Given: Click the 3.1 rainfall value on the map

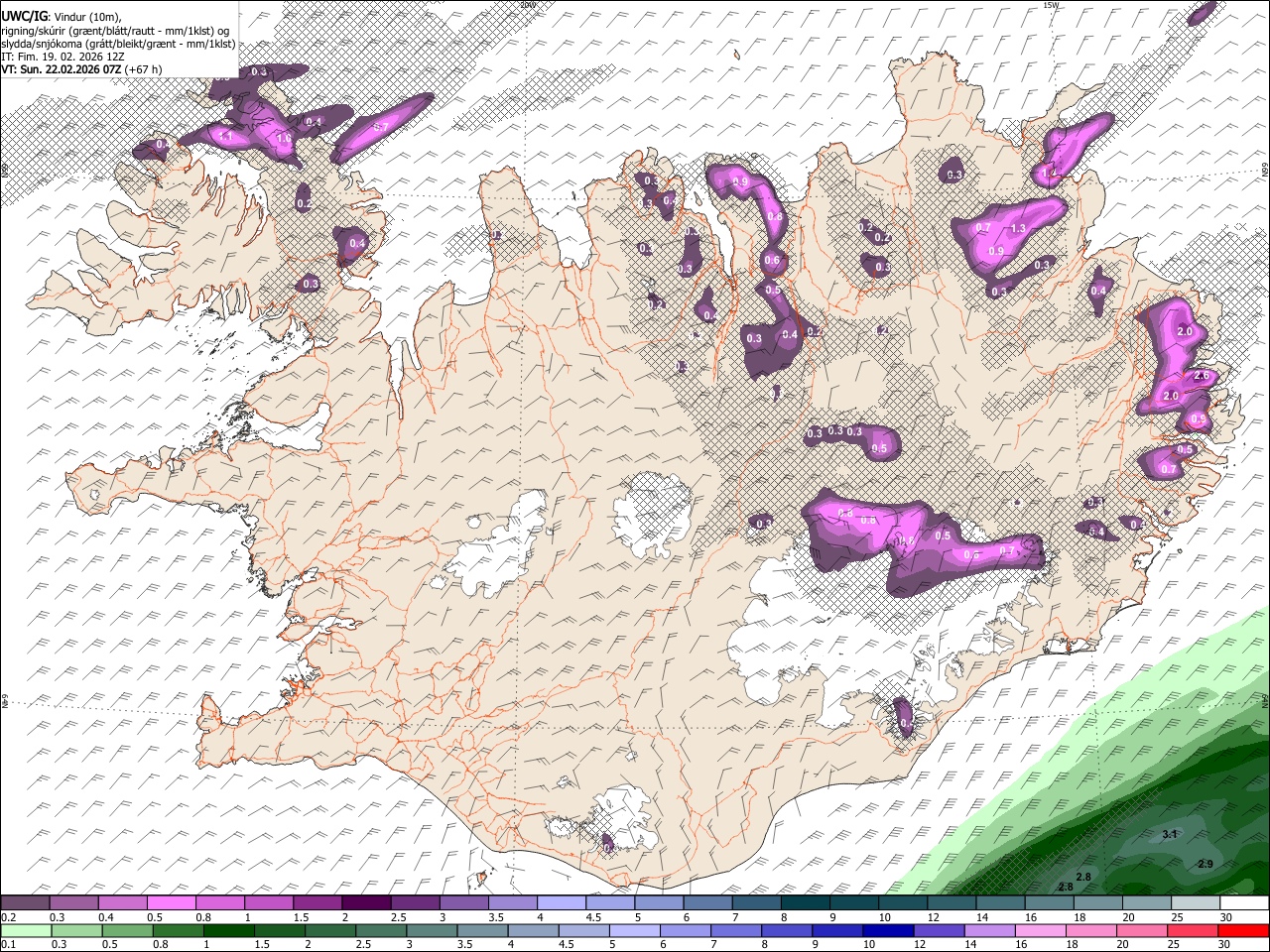Looking at the screenshot, I should (1169, 835).
